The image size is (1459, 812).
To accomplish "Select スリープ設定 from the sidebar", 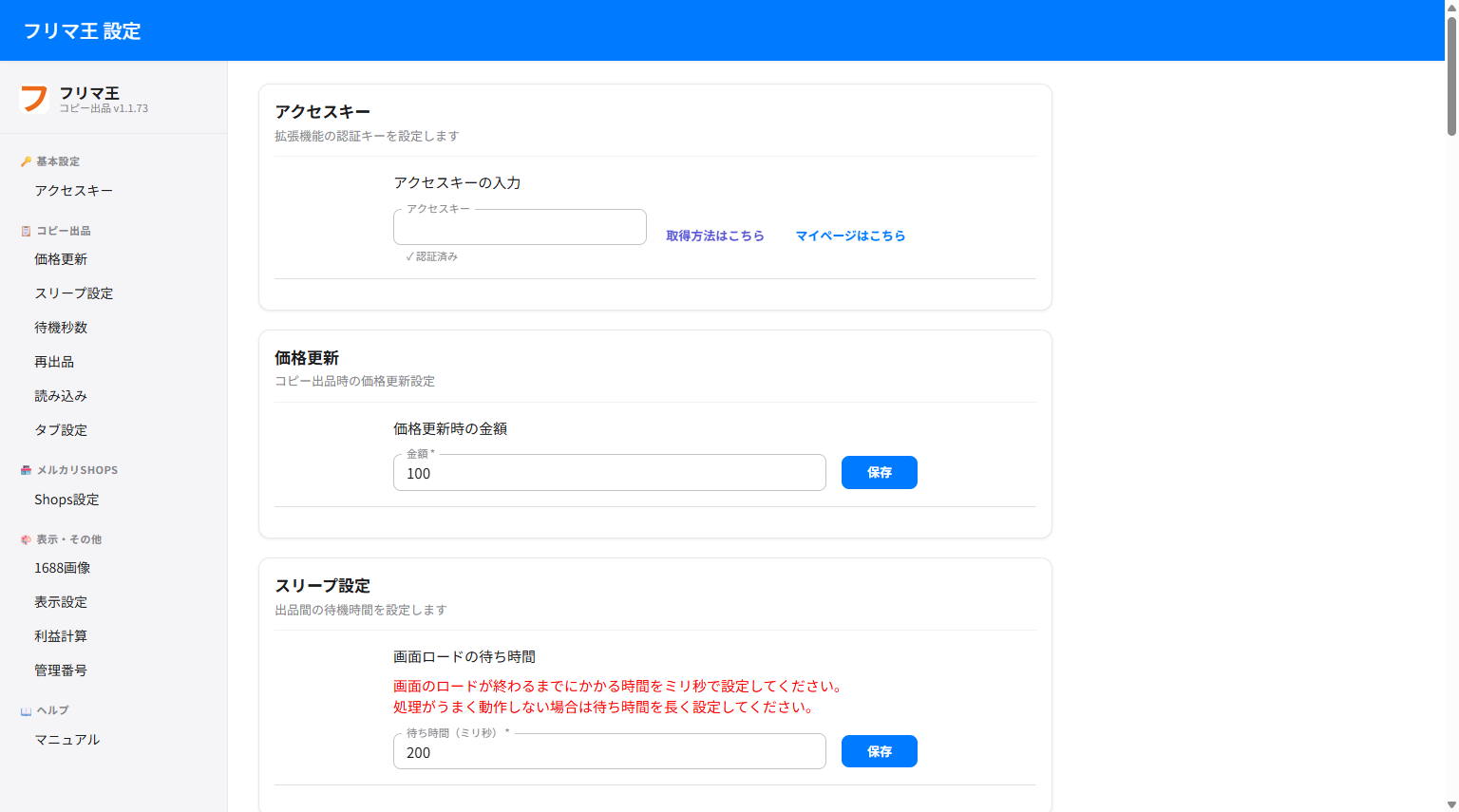I will (73, 293).
